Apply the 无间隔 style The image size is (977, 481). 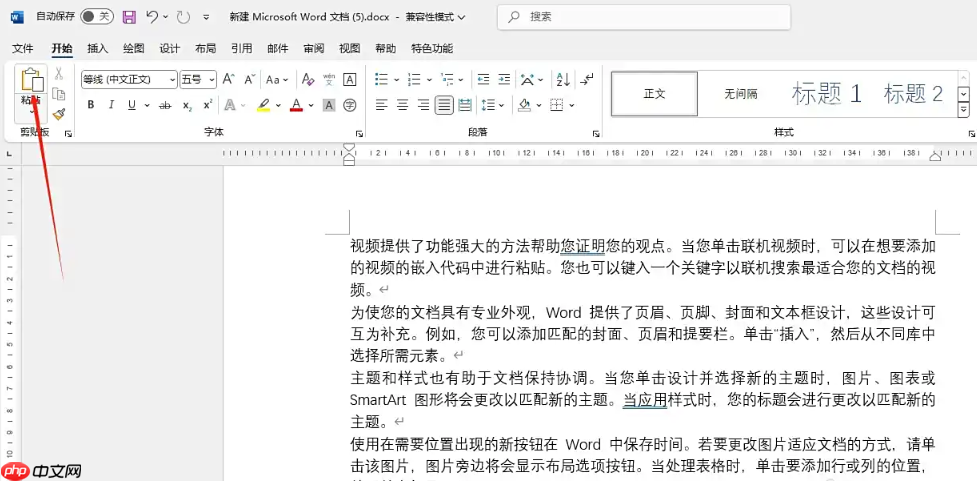741,93
